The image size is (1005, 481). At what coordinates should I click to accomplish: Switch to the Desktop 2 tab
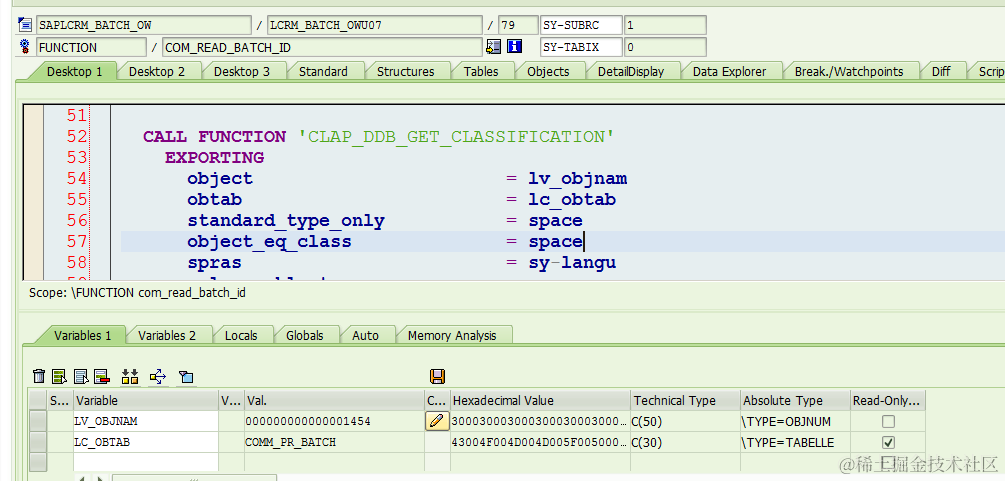coord(157,71)
